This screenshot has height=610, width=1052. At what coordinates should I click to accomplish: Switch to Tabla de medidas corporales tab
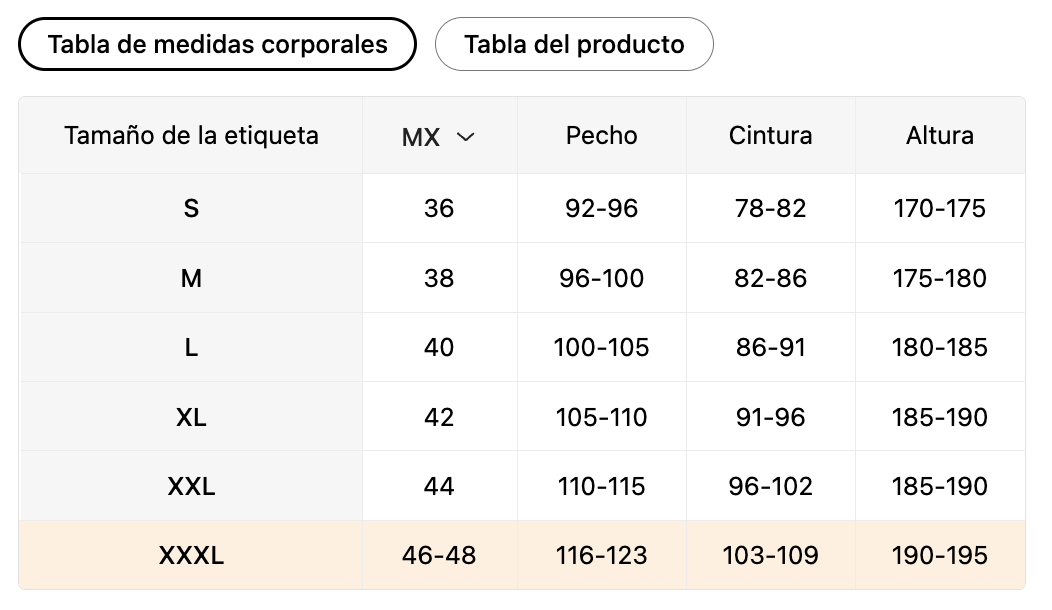217,44
